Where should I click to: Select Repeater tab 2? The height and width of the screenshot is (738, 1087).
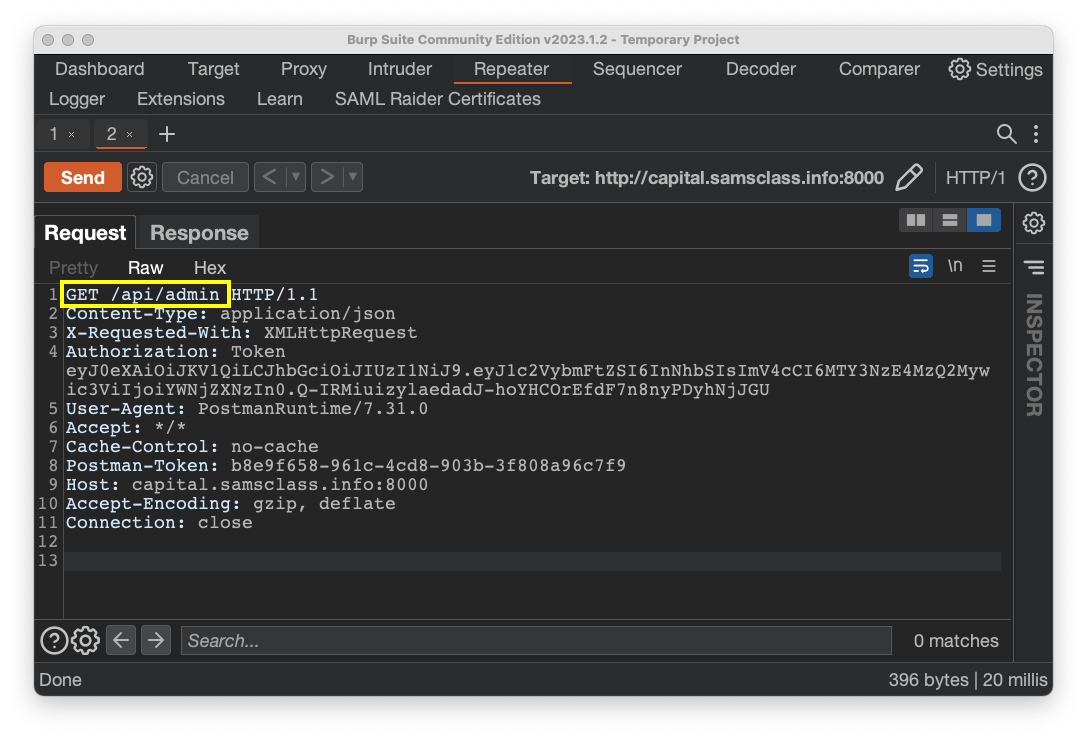pyautogui.click(x=112, y=134)
